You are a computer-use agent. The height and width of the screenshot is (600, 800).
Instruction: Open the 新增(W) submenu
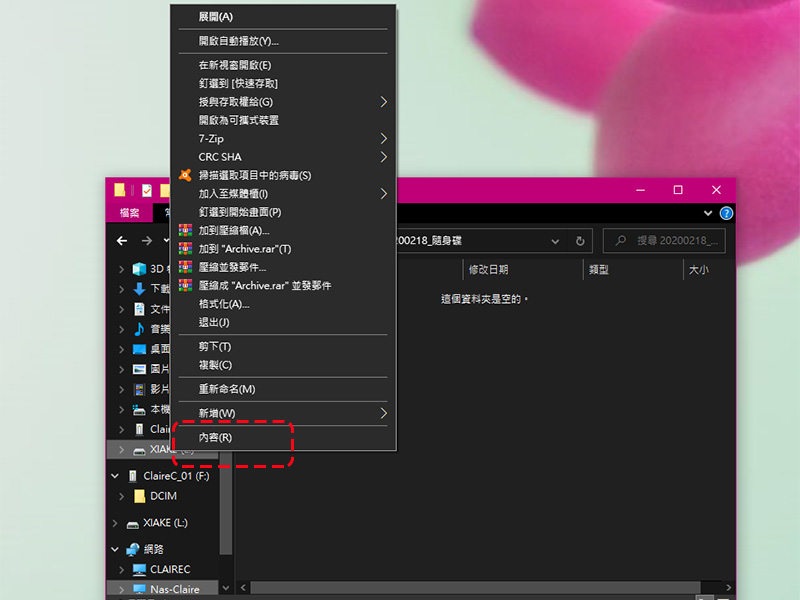click(283, 413)
